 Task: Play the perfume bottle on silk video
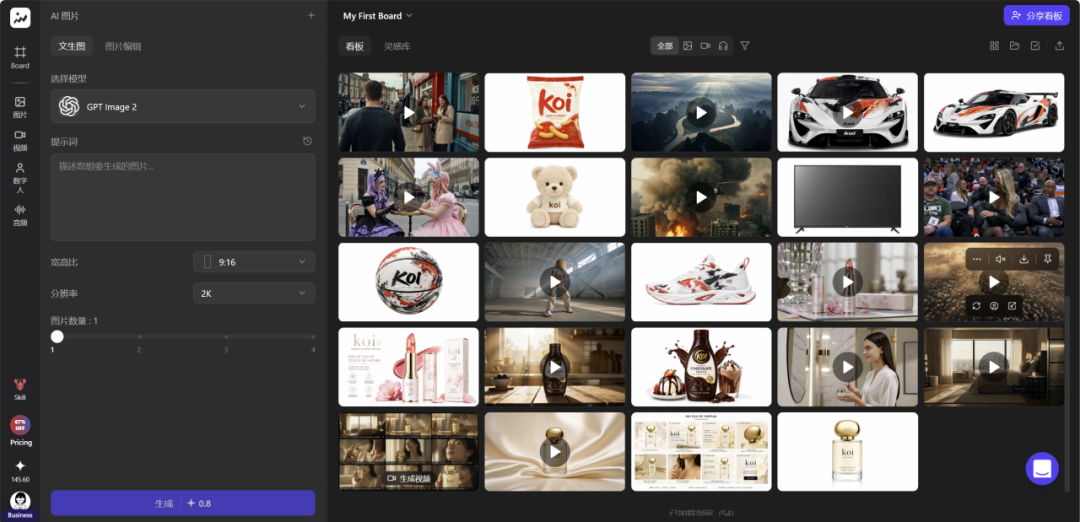coord(554,452)
